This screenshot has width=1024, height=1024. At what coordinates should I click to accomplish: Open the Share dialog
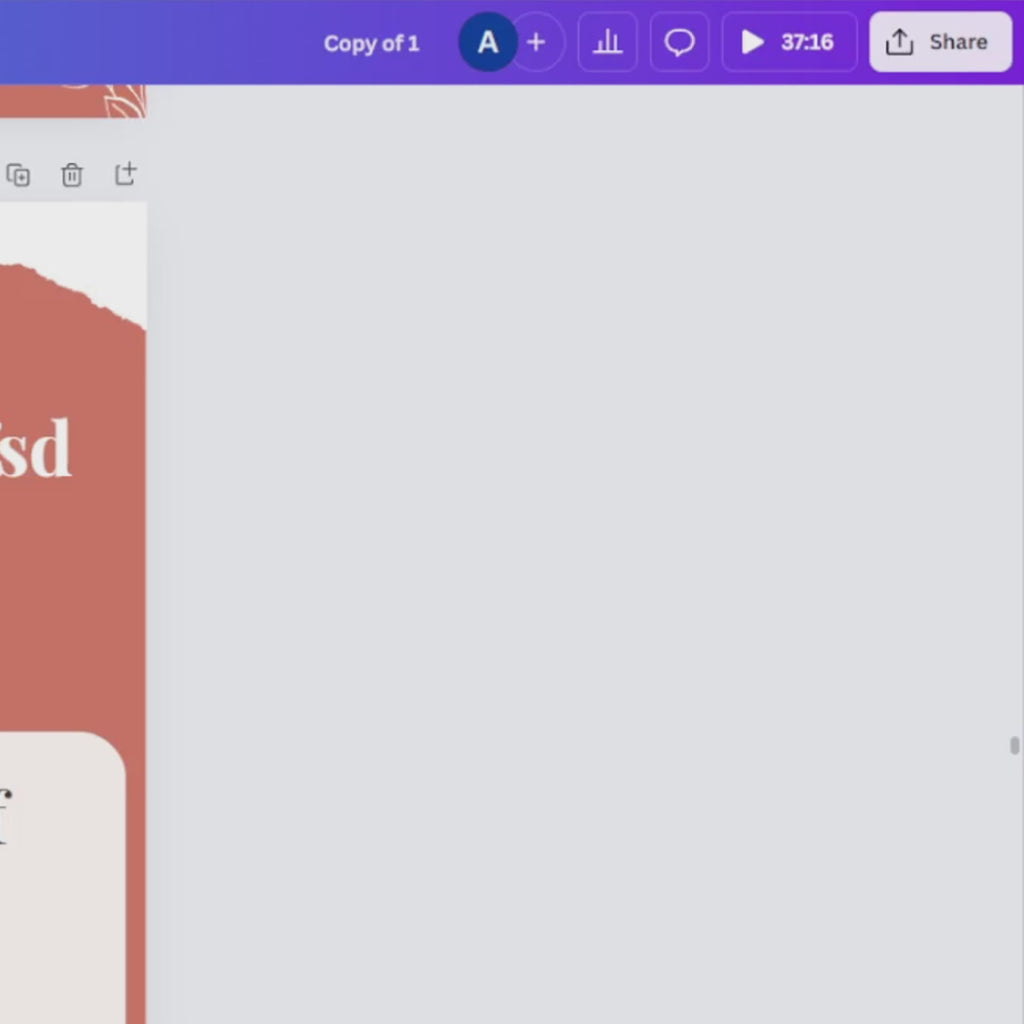click(940, 42)
